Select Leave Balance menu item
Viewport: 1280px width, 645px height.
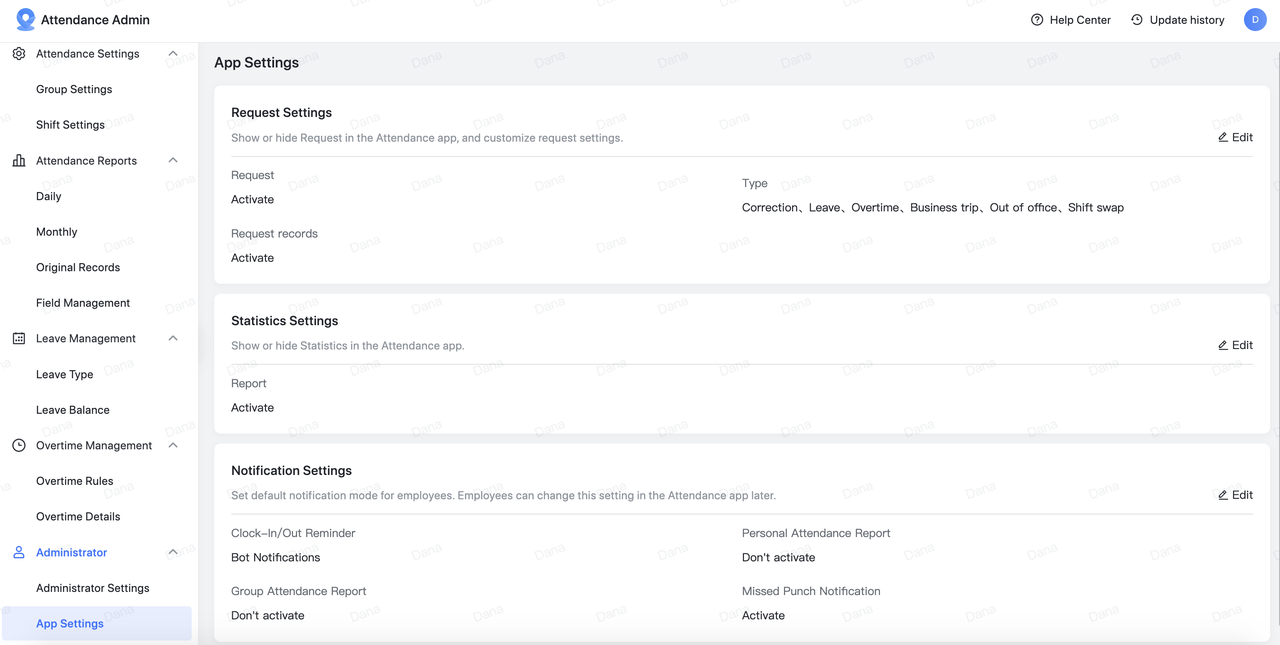point(73,410)
